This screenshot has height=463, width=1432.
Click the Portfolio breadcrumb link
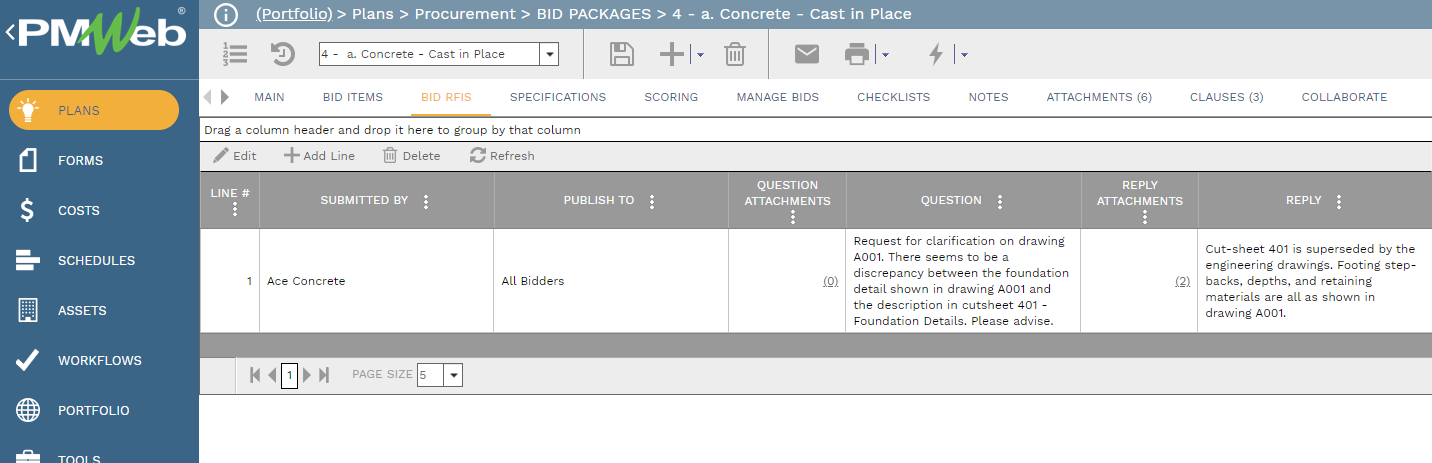pyautogui.click(x=294, y=14)
